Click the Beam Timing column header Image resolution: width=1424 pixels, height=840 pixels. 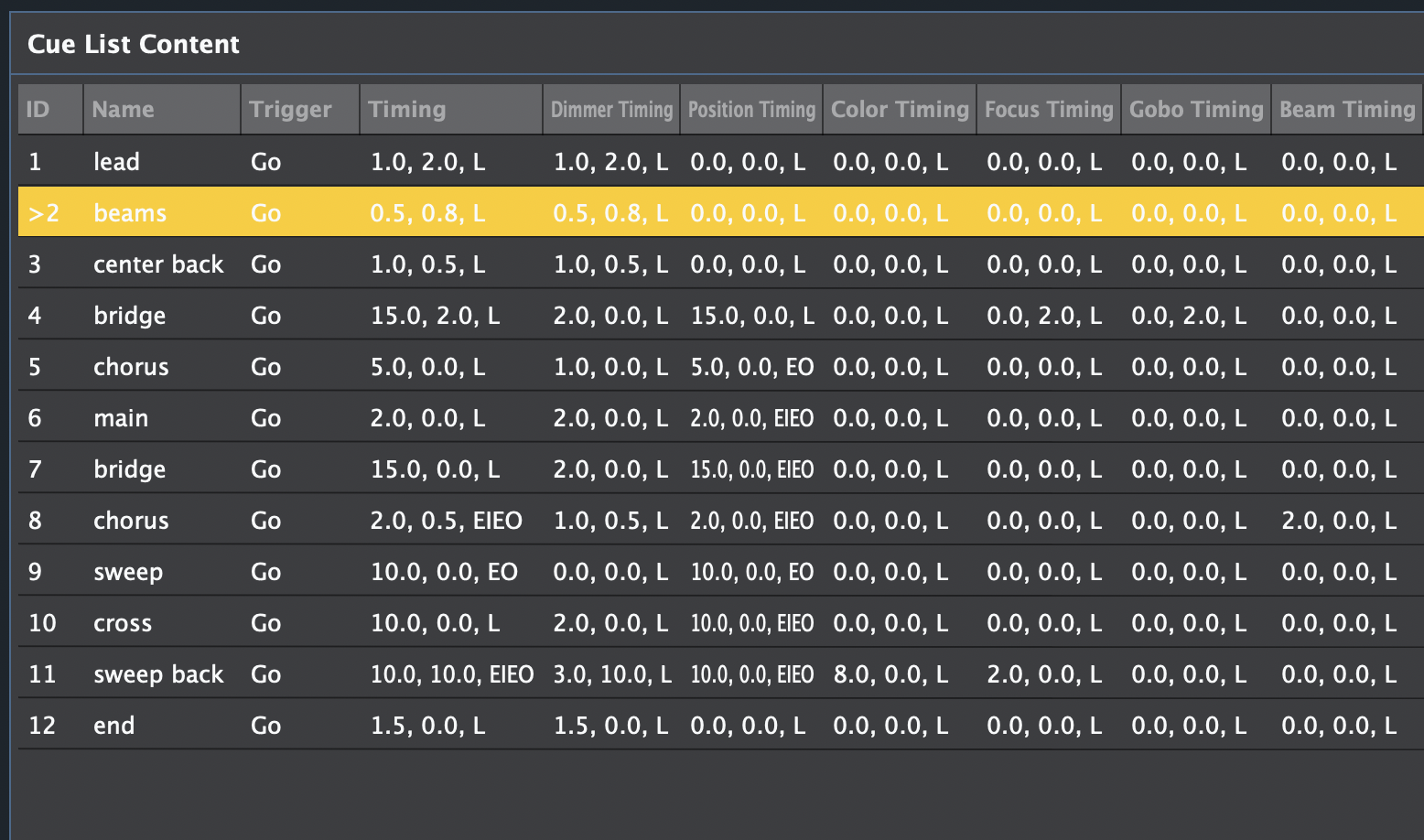(1347, 110)
